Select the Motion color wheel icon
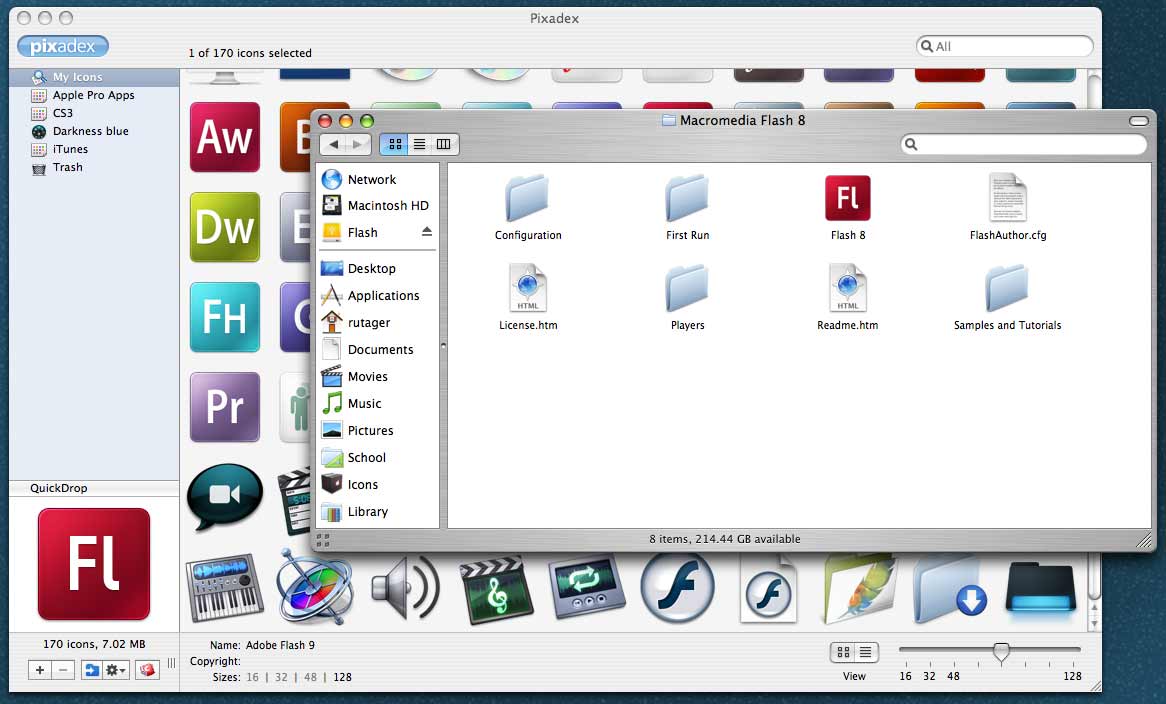 [314, 588]
